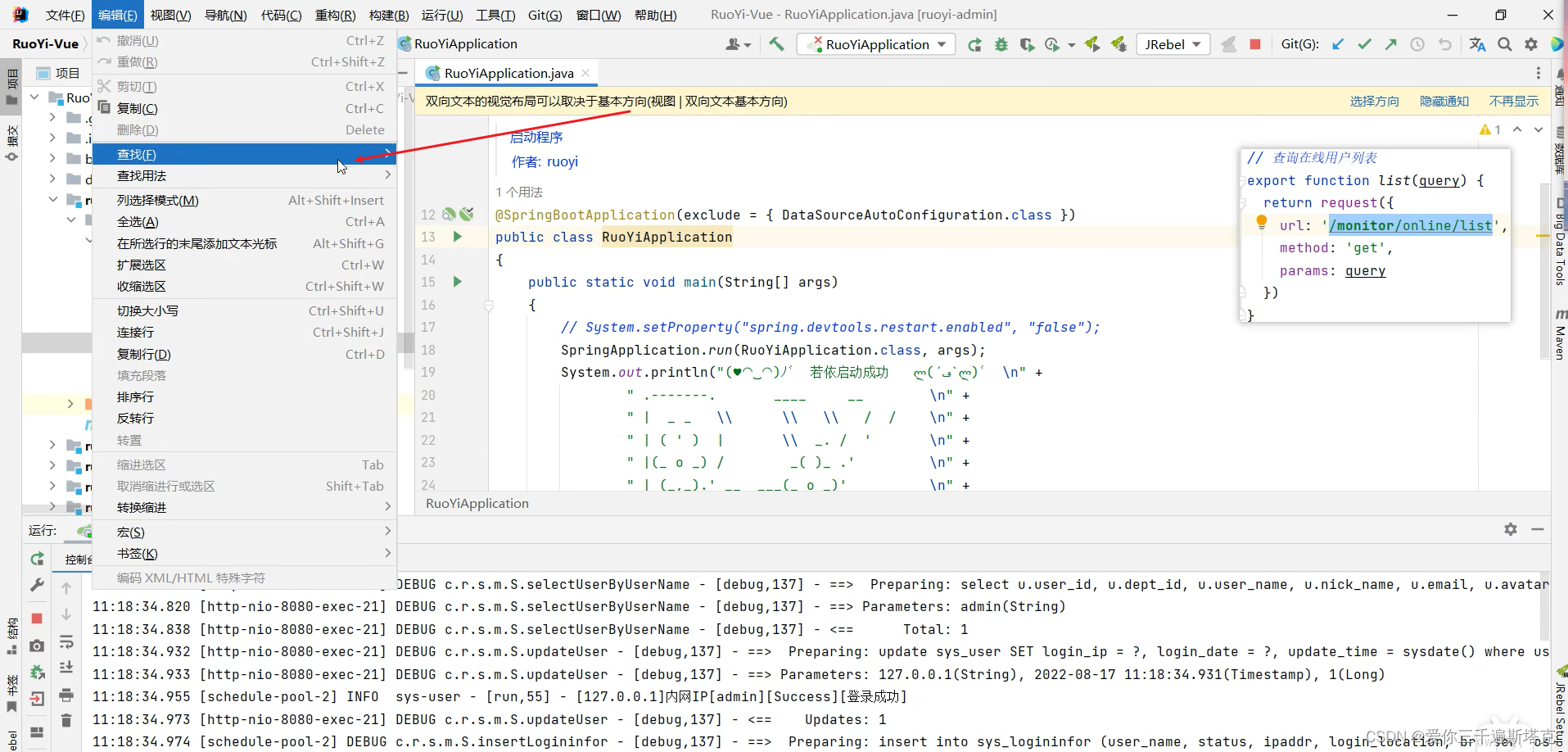The width and height of the screenshot is (1568, 752).
Task: Click the run gutter arrow on line 15
Action: 458,282
